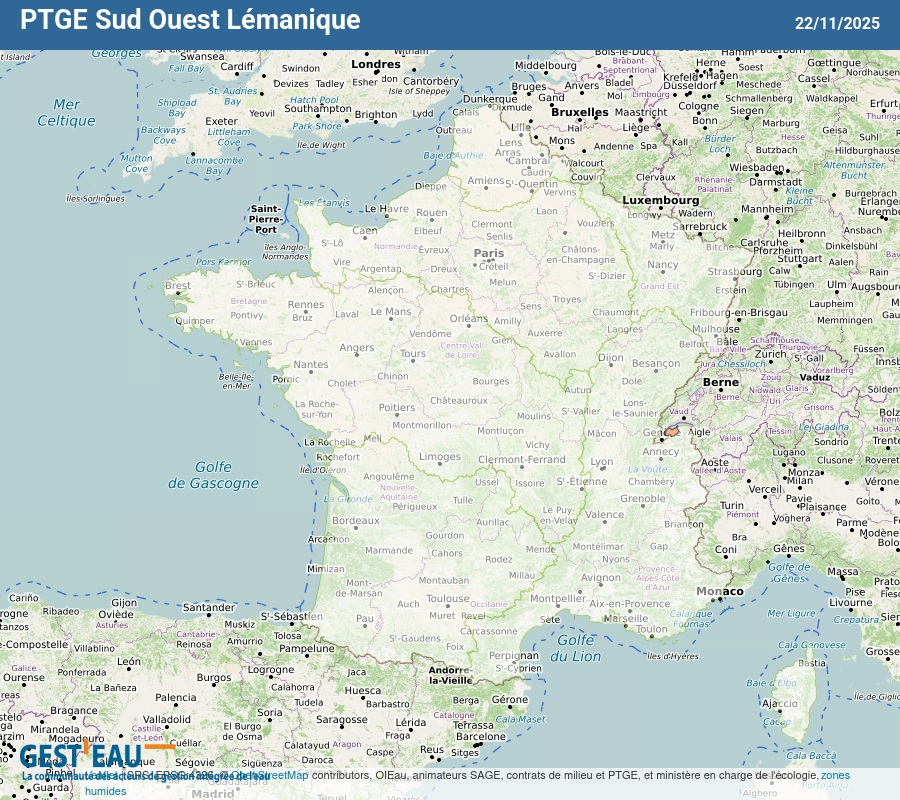Click the Lyon city marker
The image size is (900, 800).
click(x=601, y=470)
